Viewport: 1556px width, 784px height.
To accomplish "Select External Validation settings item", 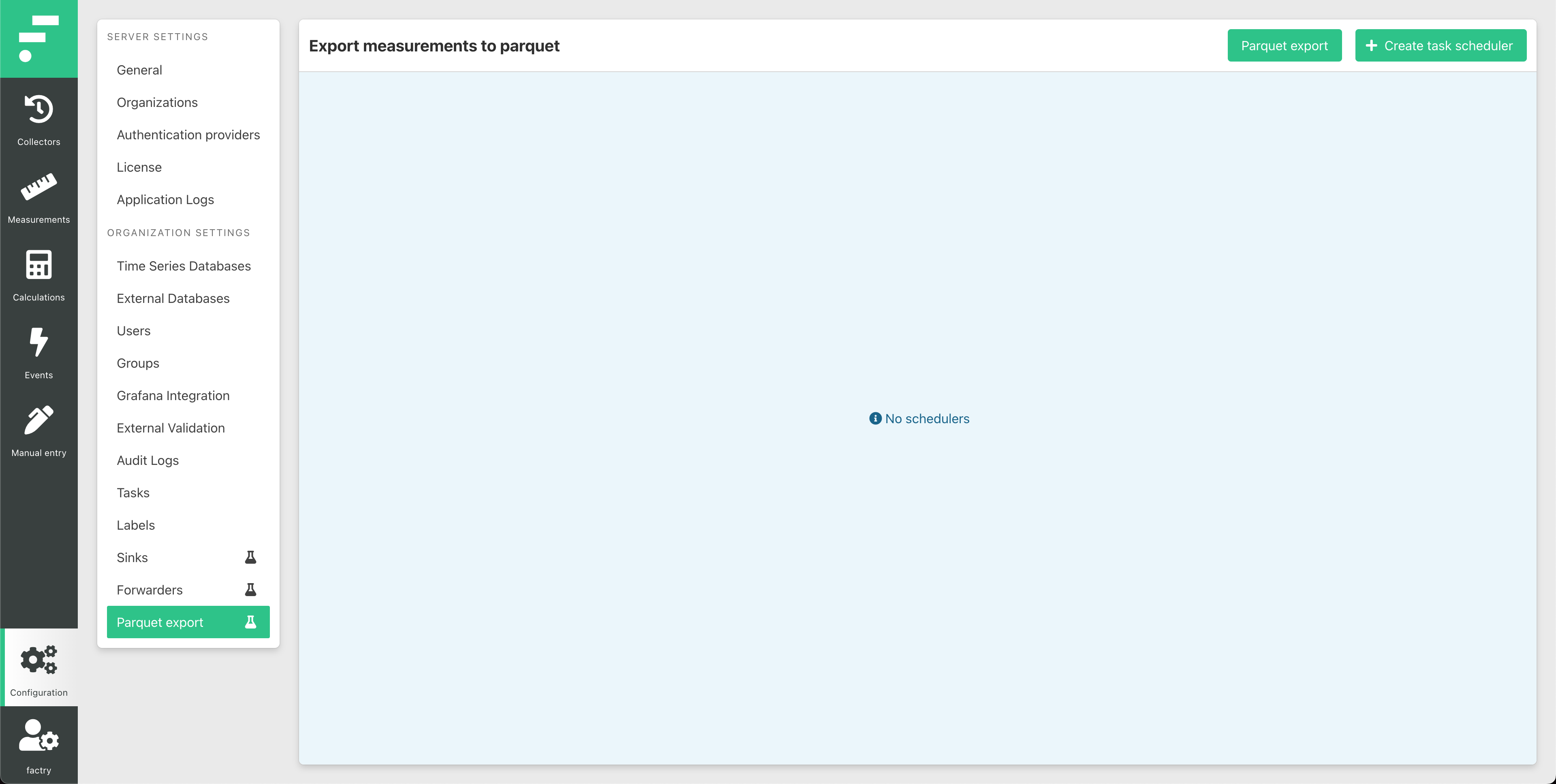I will (x=170, y=428).
